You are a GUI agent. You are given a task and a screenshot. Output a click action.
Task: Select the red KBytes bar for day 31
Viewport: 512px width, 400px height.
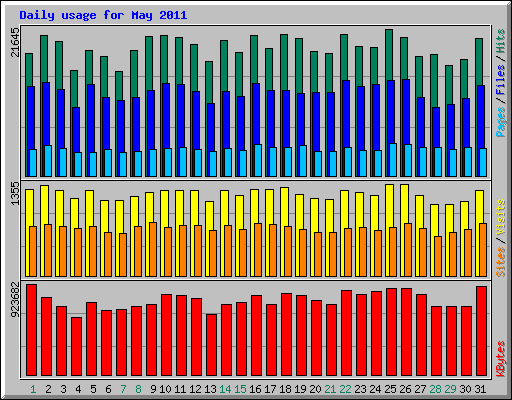pyautogui.click(x=482, y=331)
